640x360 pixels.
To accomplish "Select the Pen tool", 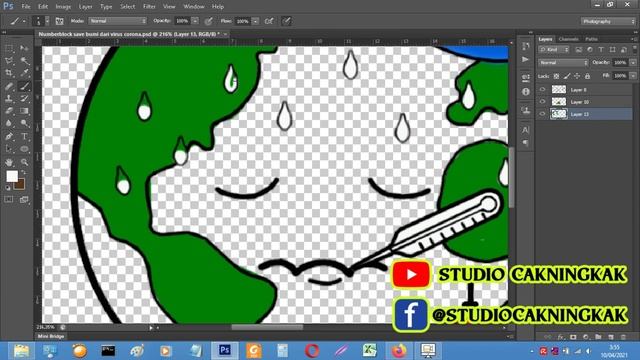I will pyautogui.click(x=9, y=136).
